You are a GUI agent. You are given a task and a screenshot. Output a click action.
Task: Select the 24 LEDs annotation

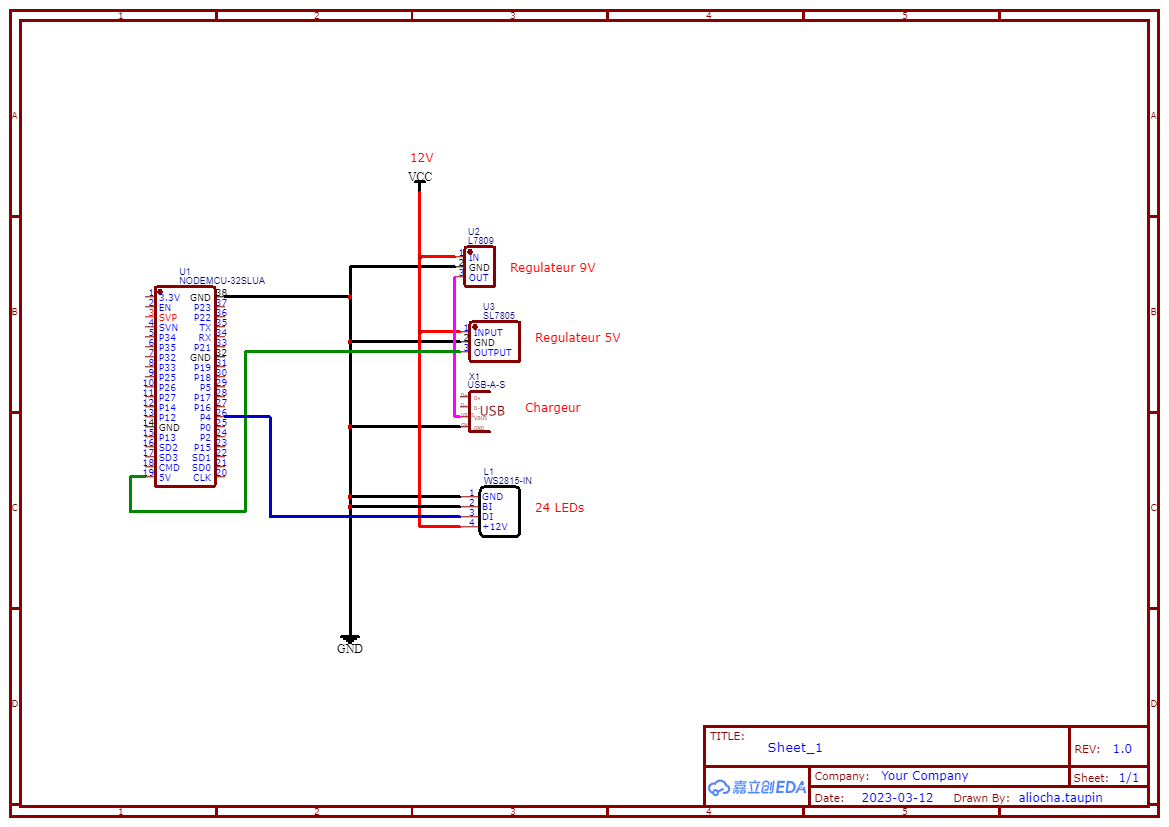point(559,507)
